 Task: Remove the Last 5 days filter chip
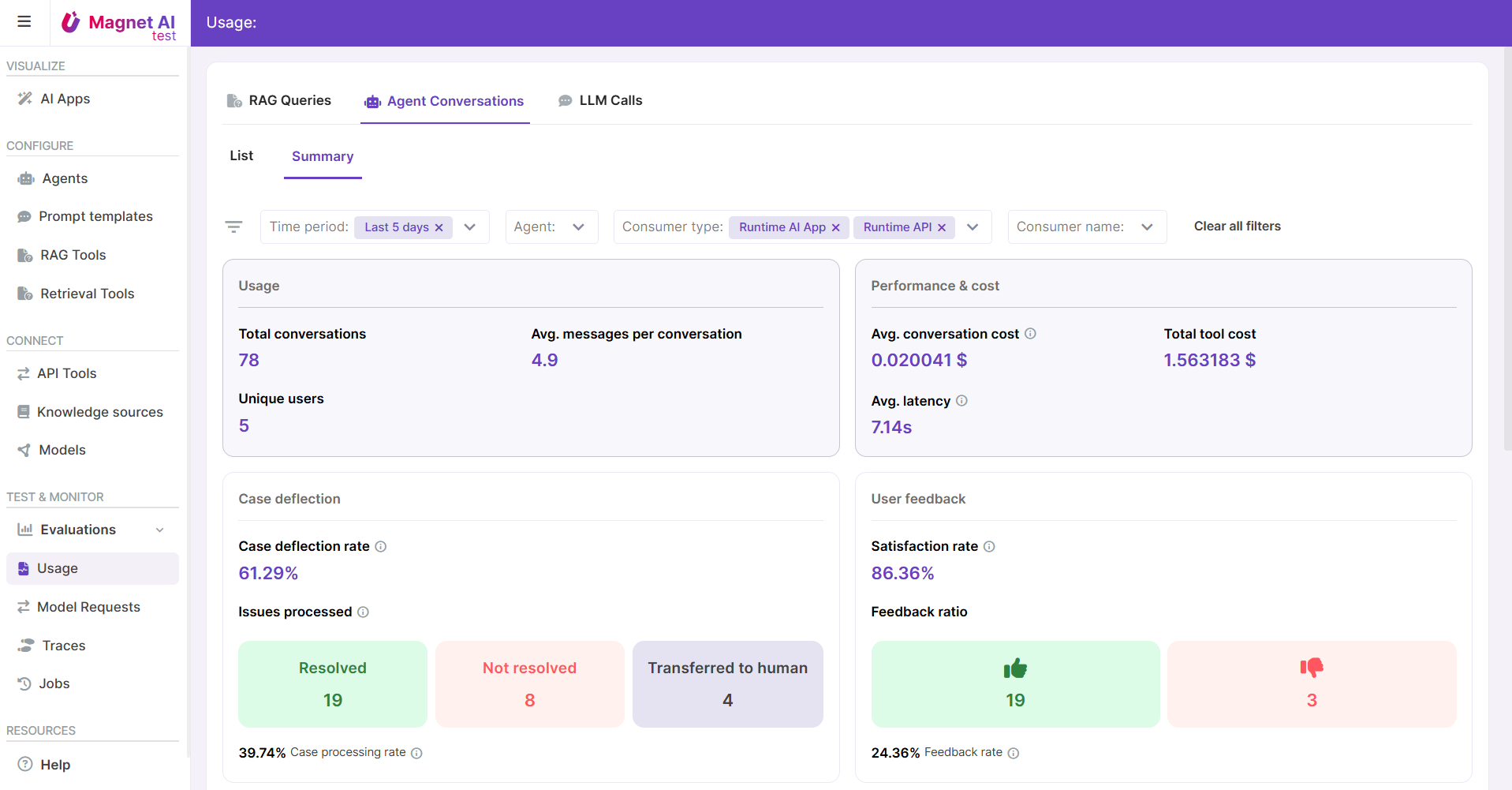(439, 227)
